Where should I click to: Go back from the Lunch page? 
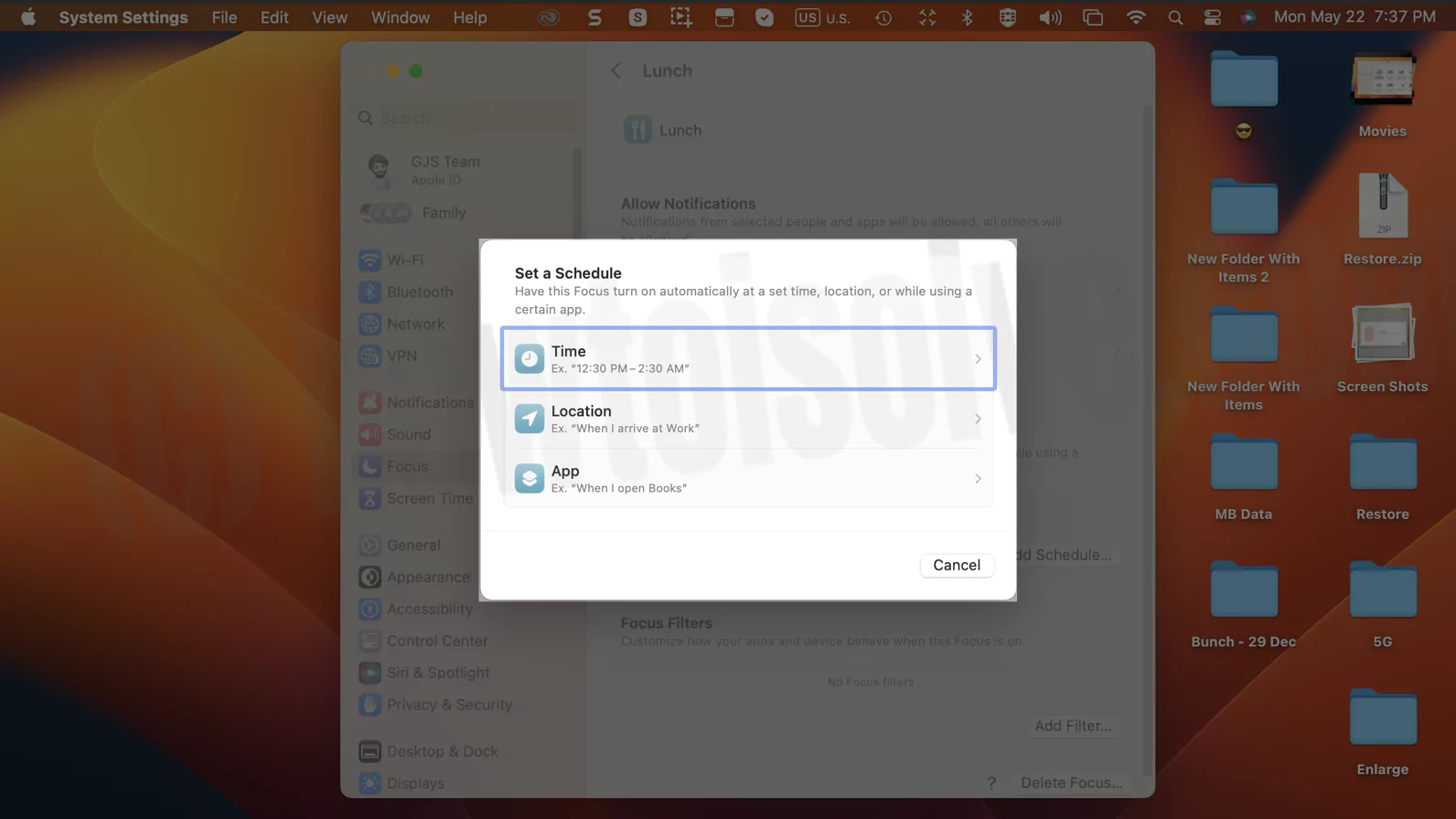click(x=616, y=70)
